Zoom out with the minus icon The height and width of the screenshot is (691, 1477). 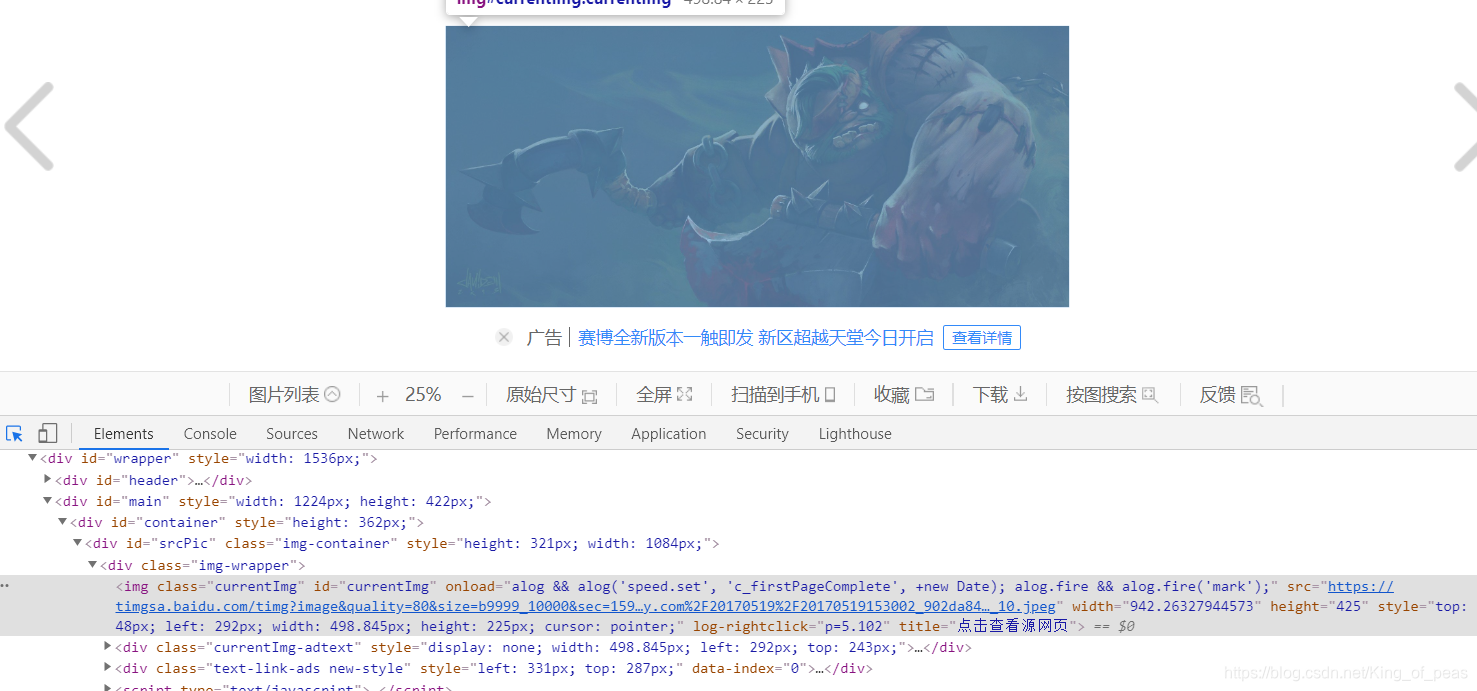(x=467, y=396)
